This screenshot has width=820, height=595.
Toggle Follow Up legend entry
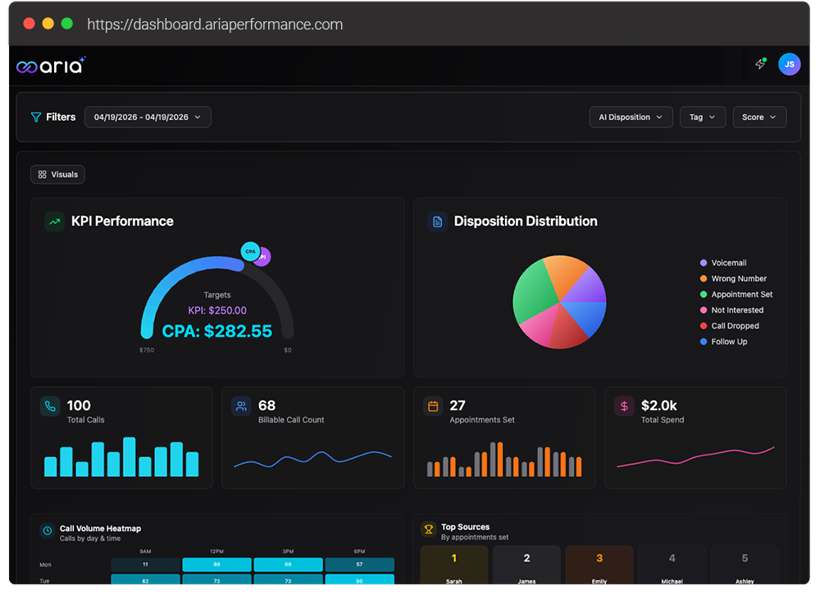(x=723, y=341)
